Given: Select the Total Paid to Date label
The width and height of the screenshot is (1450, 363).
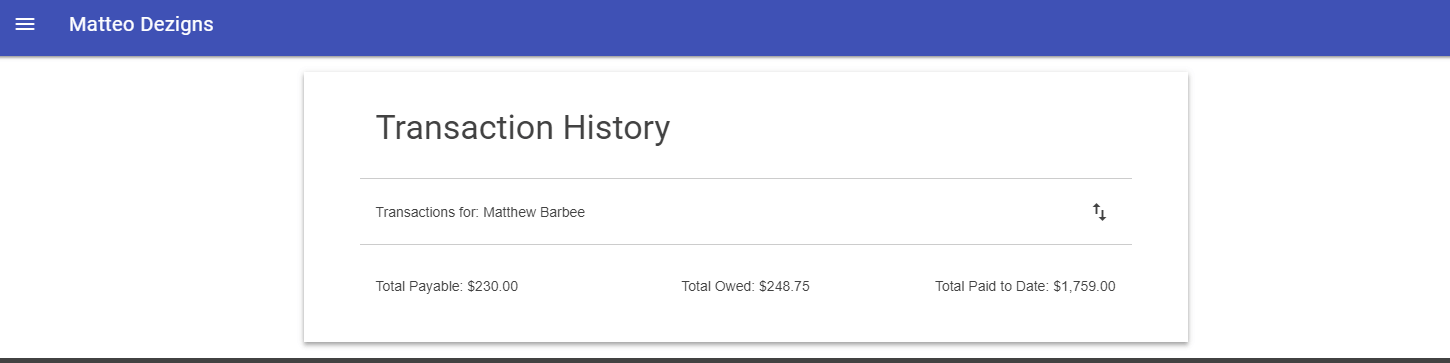Looking at the screenshot, I should pyautogui.click(x=992, y=286).
